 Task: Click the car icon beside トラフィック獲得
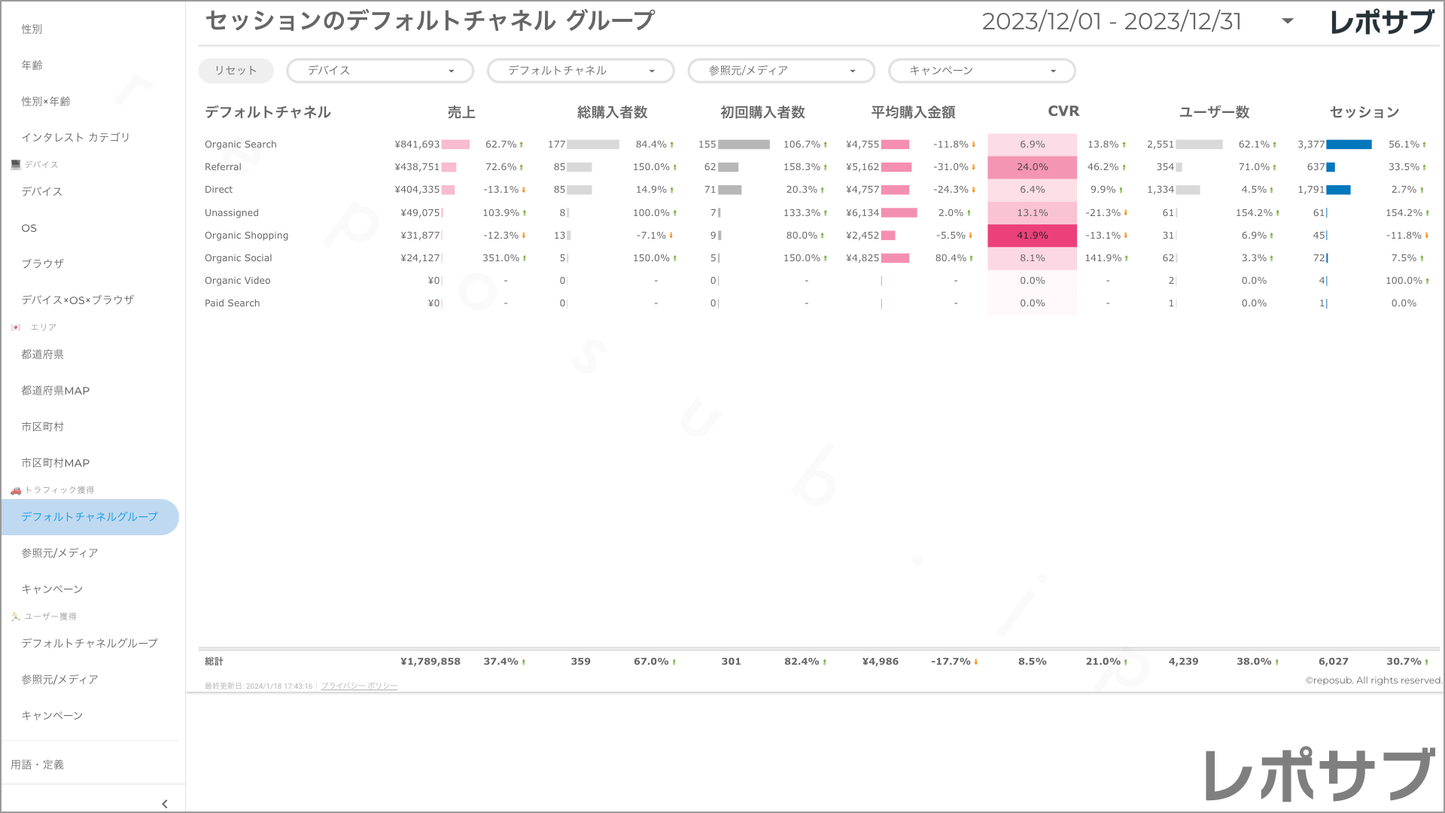coord(15,490)
